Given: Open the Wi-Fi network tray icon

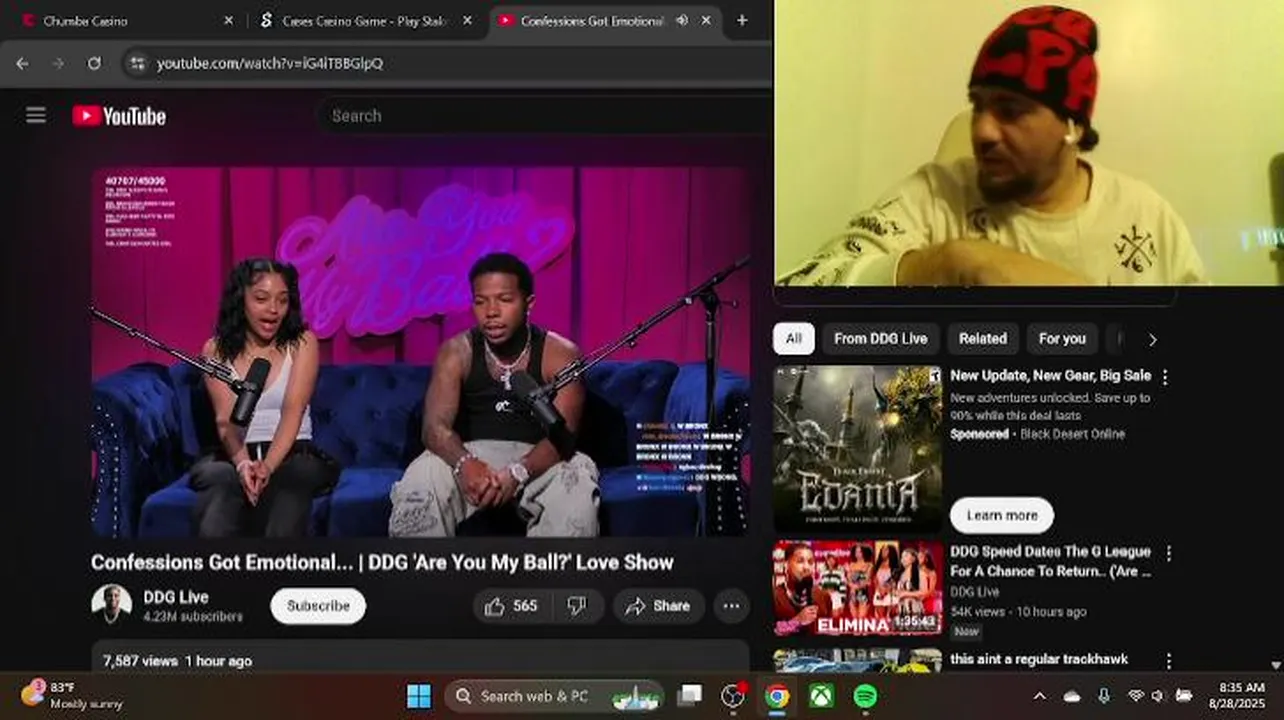Looking at the screenshot, I should (x=1135, y=696).
